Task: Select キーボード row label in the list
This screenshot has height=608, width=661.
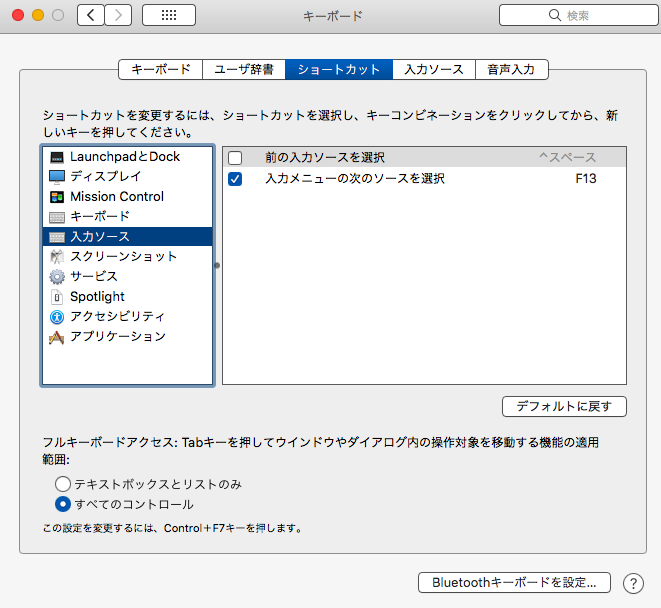Action: point(100,217)
